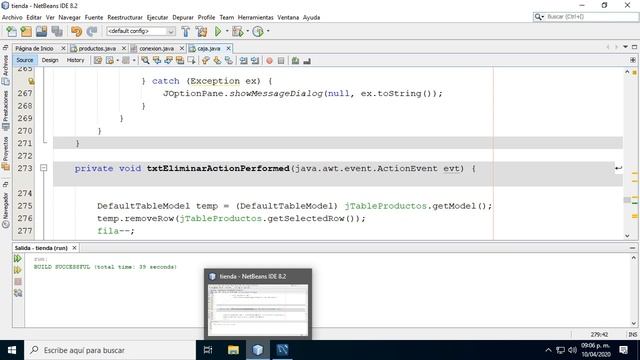This screenshot has width=640, height=360.
Task: Clean and Build the project
Action: pyautogui.click(x=201, y=31)
